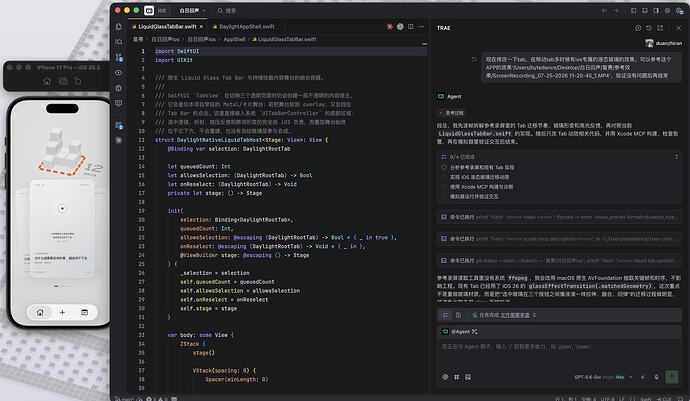
Task: Navigate back with the left arrow
Action: point(604,11)
